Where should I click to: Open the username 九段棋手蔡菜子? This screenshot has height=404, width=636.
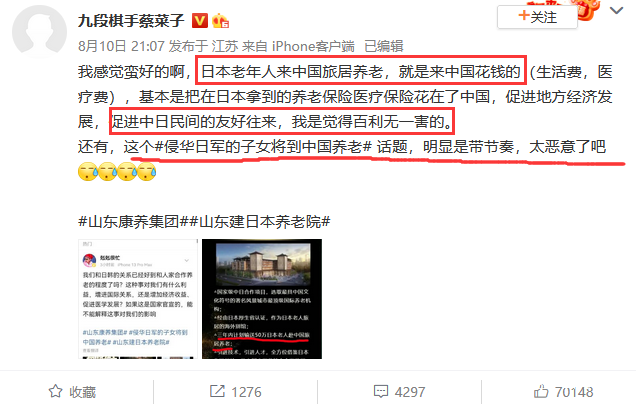click(131, 20)
